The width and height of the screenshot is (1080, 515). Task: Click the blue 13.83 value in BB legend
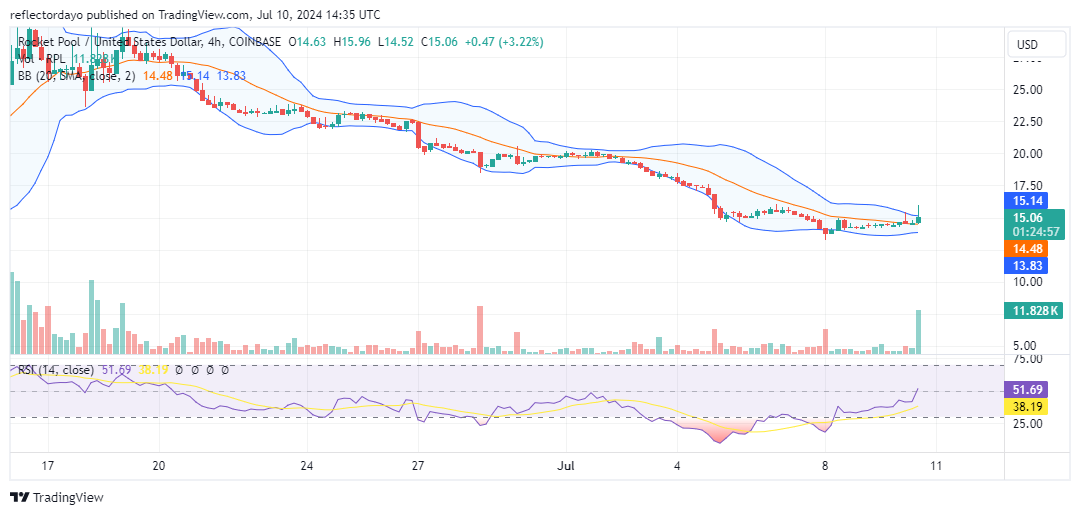231,76
